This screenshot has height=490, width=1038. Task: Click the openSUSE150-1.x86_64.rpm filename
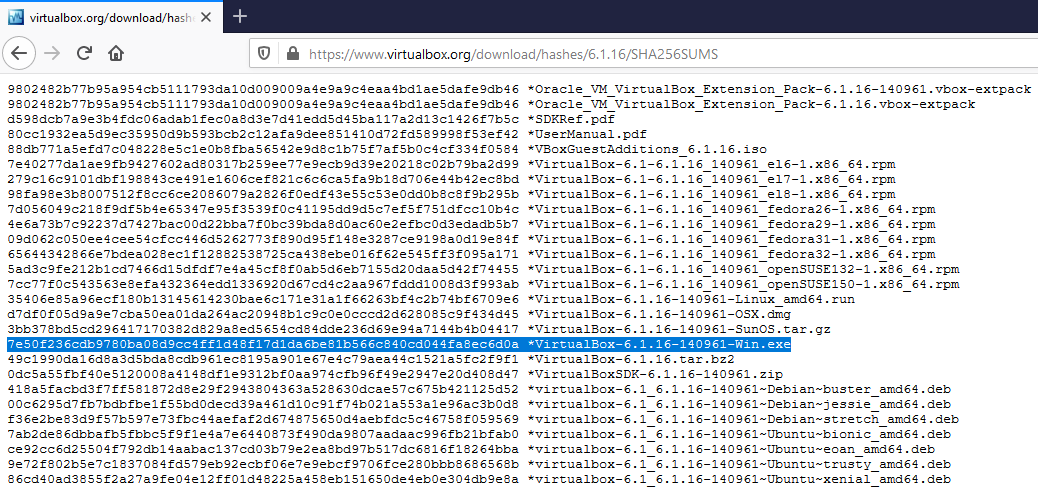click(743, 284)
